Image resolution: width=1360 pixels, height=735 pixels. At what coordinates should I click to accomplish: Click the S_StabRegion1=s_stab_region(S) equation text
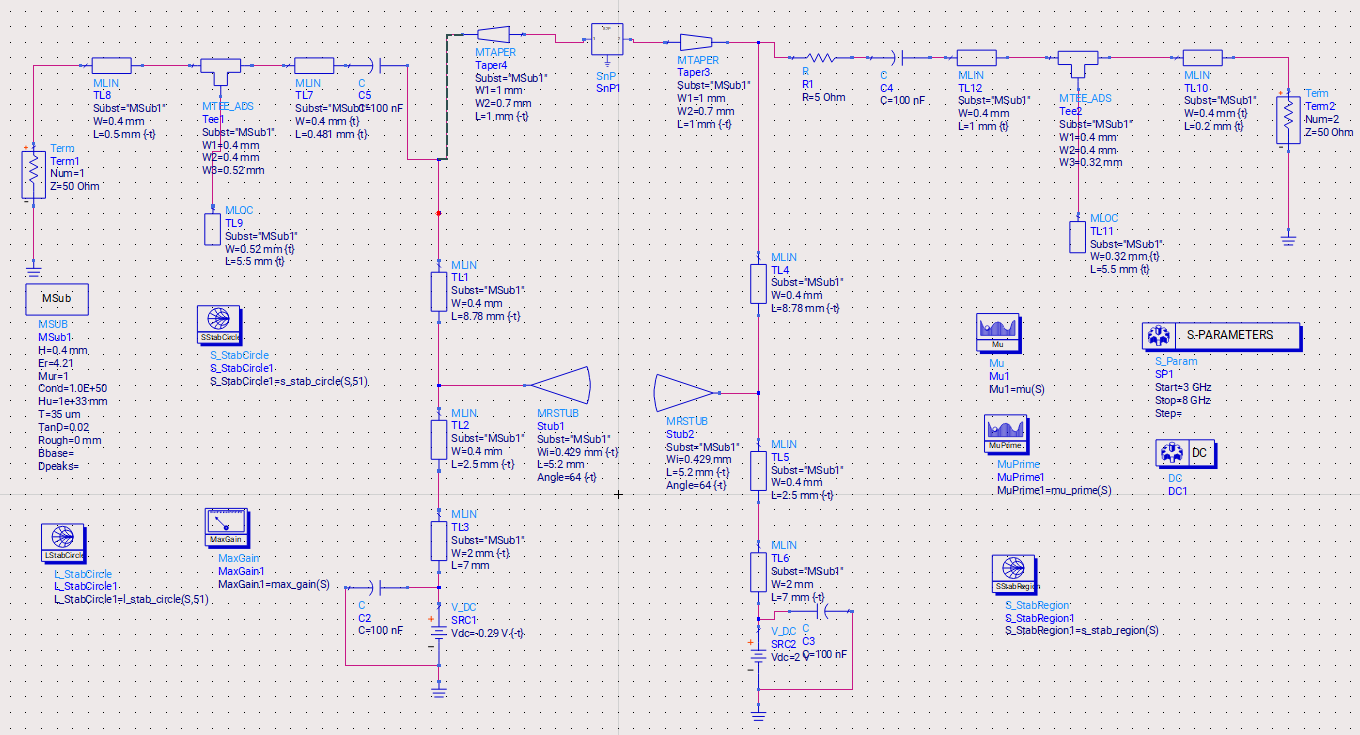1082,631
